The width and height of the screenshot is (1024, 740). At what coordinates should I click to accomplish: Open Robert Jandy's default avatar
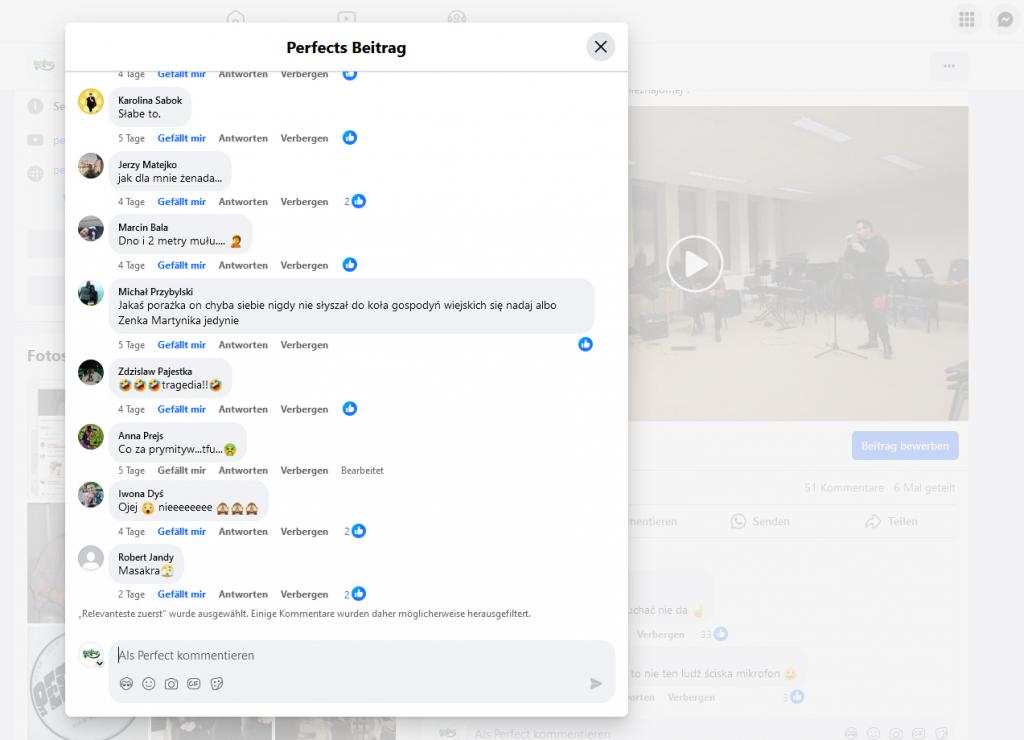click(x=91, y=558)
